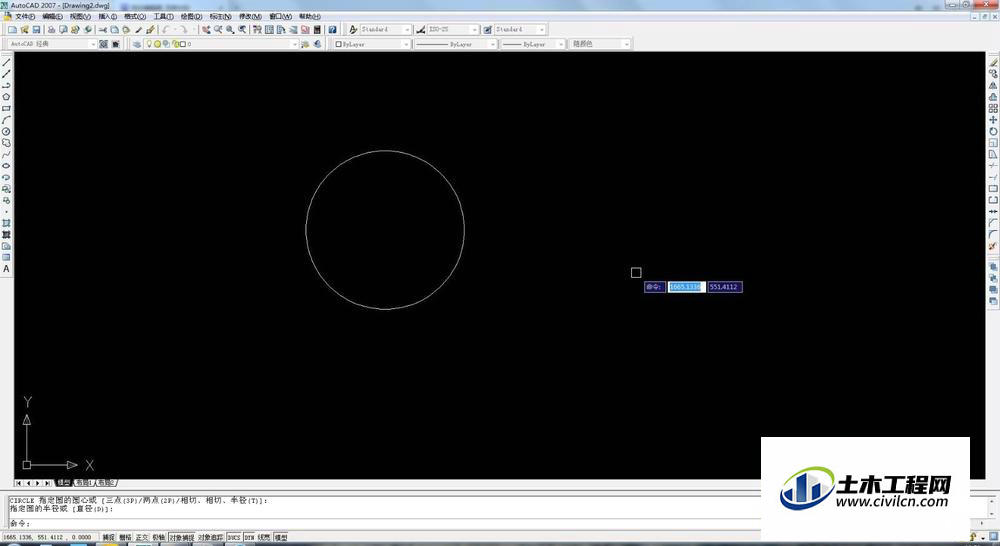Image resolution: width=1000 pixels, height=546 pixels.
Task: Open the 文件(F) menu
Action: point(25,17)
